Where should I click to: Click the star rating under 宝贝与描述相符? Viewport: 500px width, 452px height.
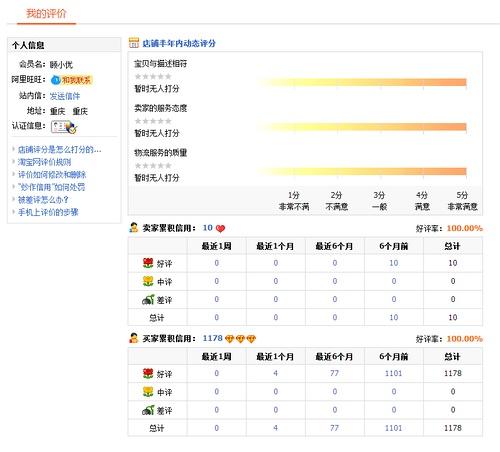(x=153, y=76)
